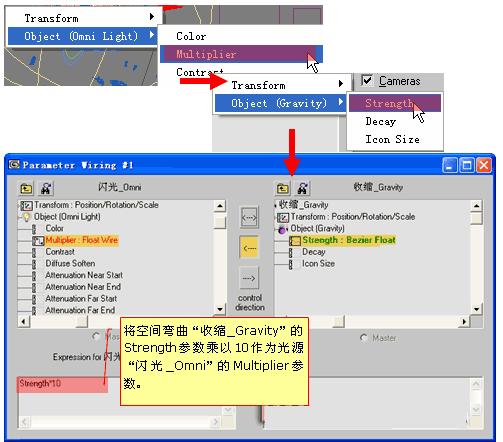Open Object (Gravity) submenu
Image resolution: width=503 pixels, height=442 pixels.
tap(280, 103)
